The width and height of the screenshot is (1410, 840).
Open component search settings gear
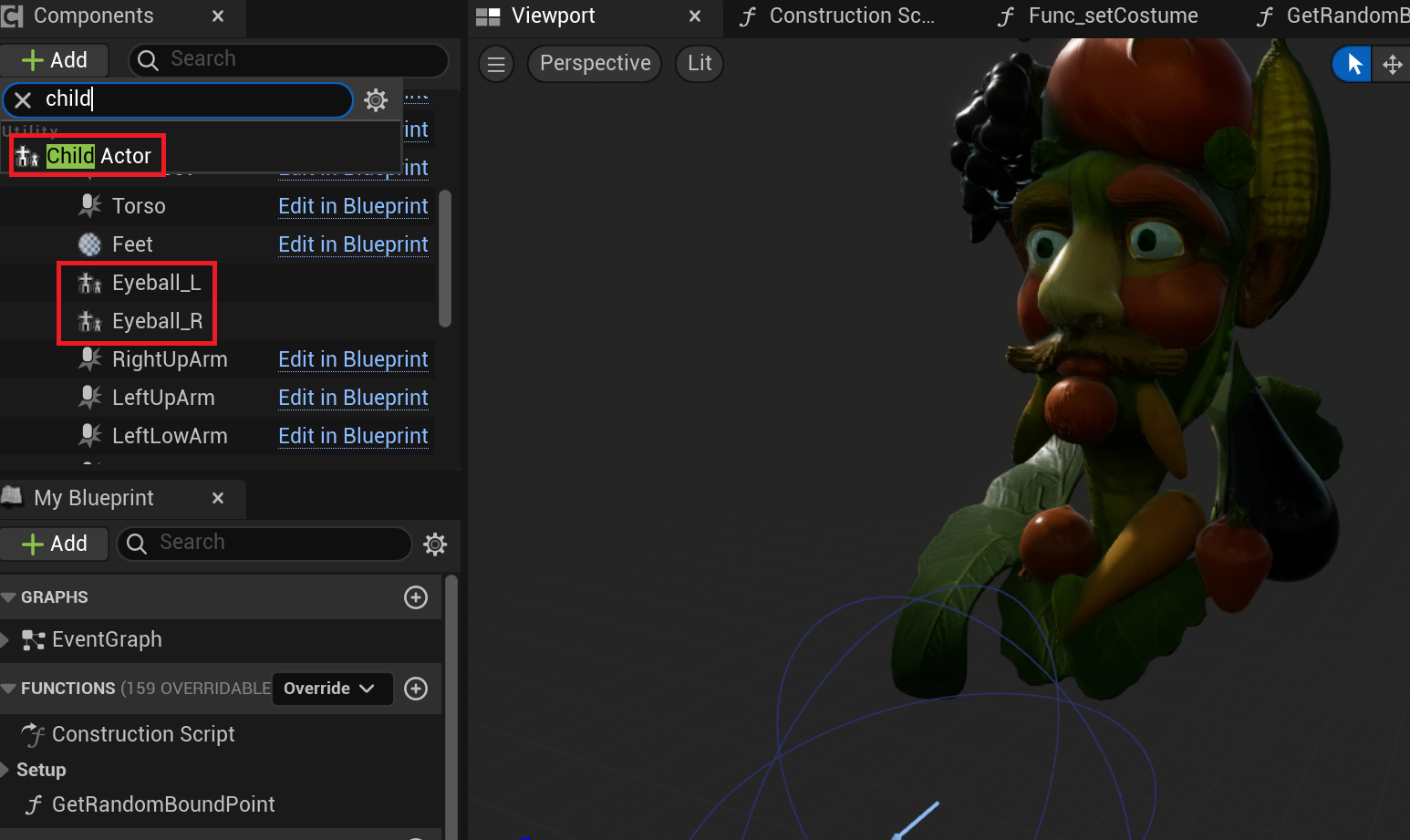coord(376,99)
